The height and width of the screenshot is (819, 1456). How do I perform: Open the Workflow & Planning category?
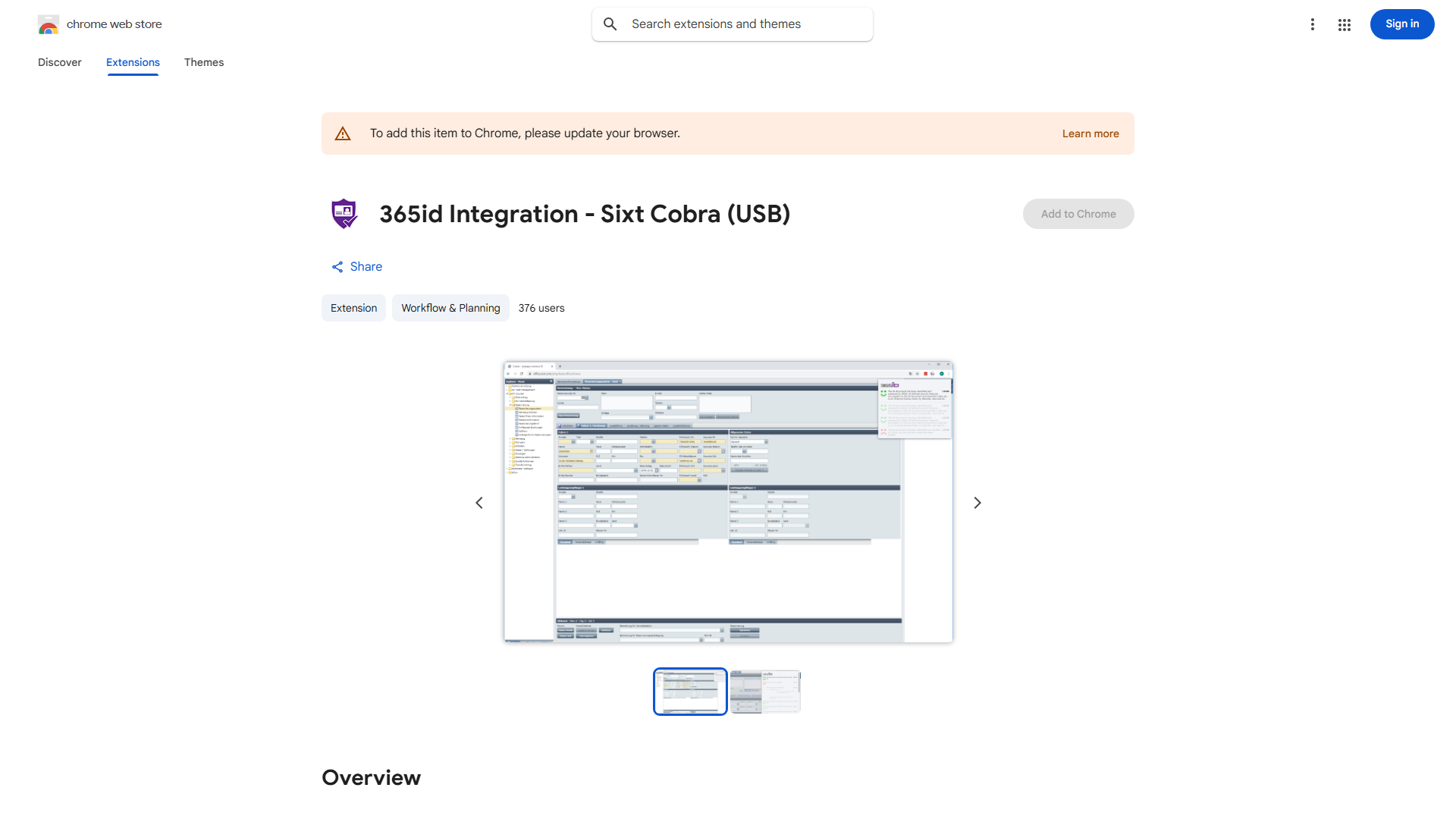tap(450, 308)
